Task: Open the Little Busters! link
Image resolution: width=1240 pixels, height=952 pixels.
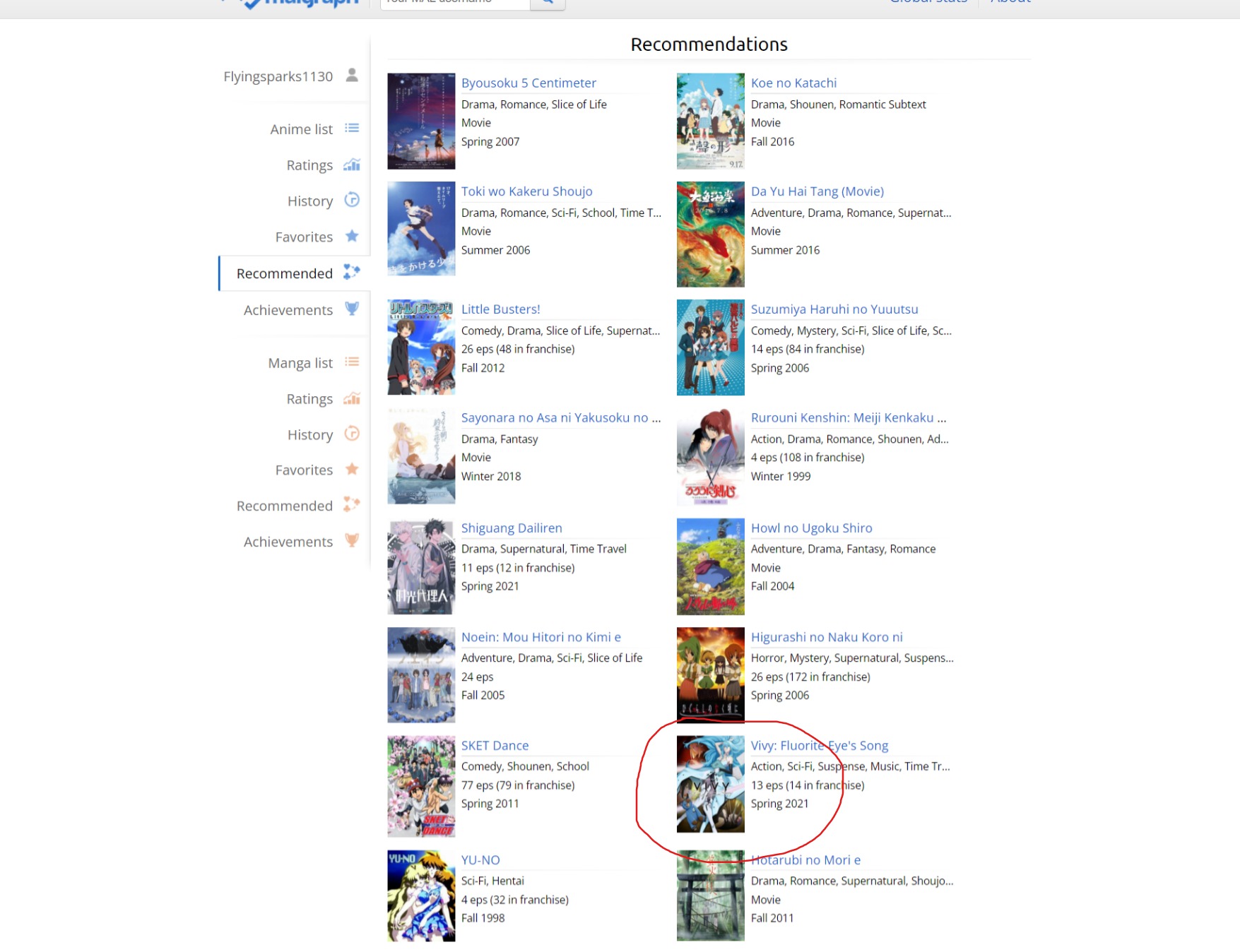Action: point(500,309)
